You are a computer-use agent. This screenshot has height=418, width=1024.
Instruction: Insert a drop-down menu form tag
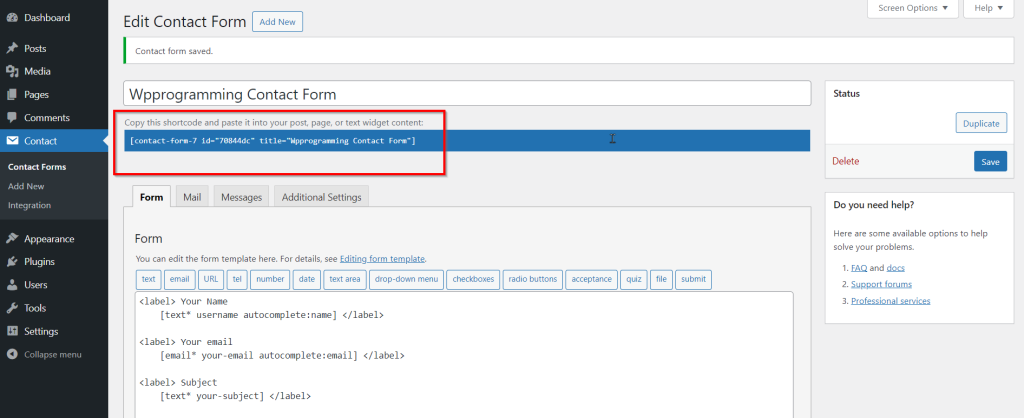(406, 279)
